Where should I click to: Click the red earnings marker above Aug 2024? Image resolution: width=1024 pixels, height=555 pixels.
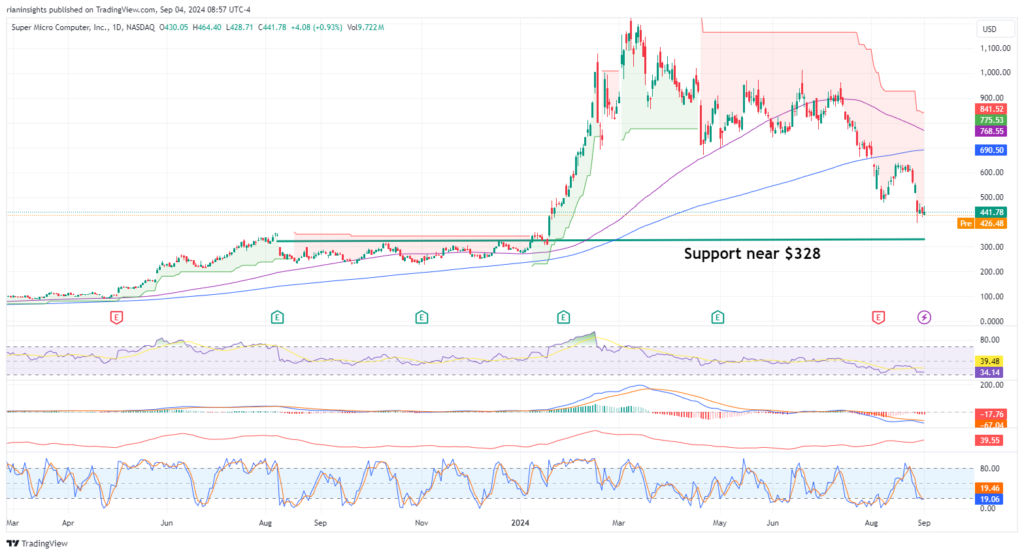coord(878,318)
